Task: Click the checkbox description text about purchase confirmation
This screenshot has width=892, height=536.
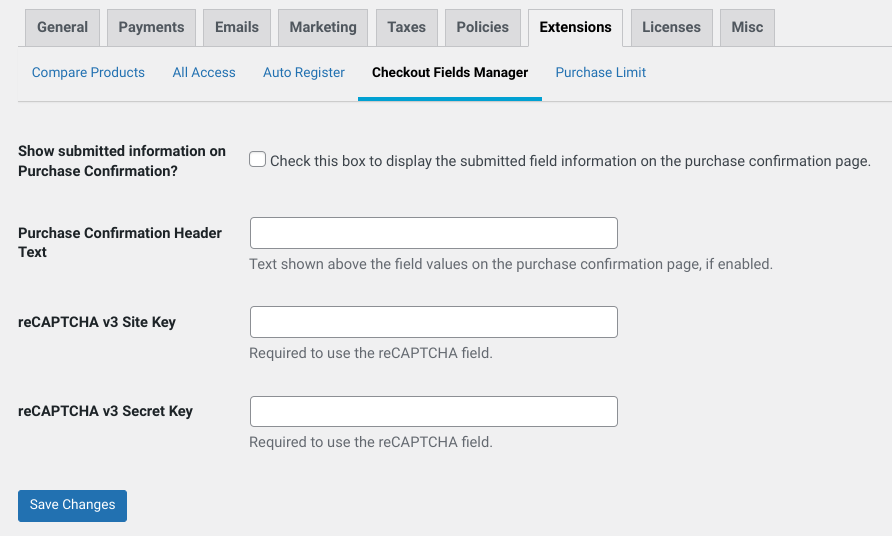Action: (x=570, y=161)
